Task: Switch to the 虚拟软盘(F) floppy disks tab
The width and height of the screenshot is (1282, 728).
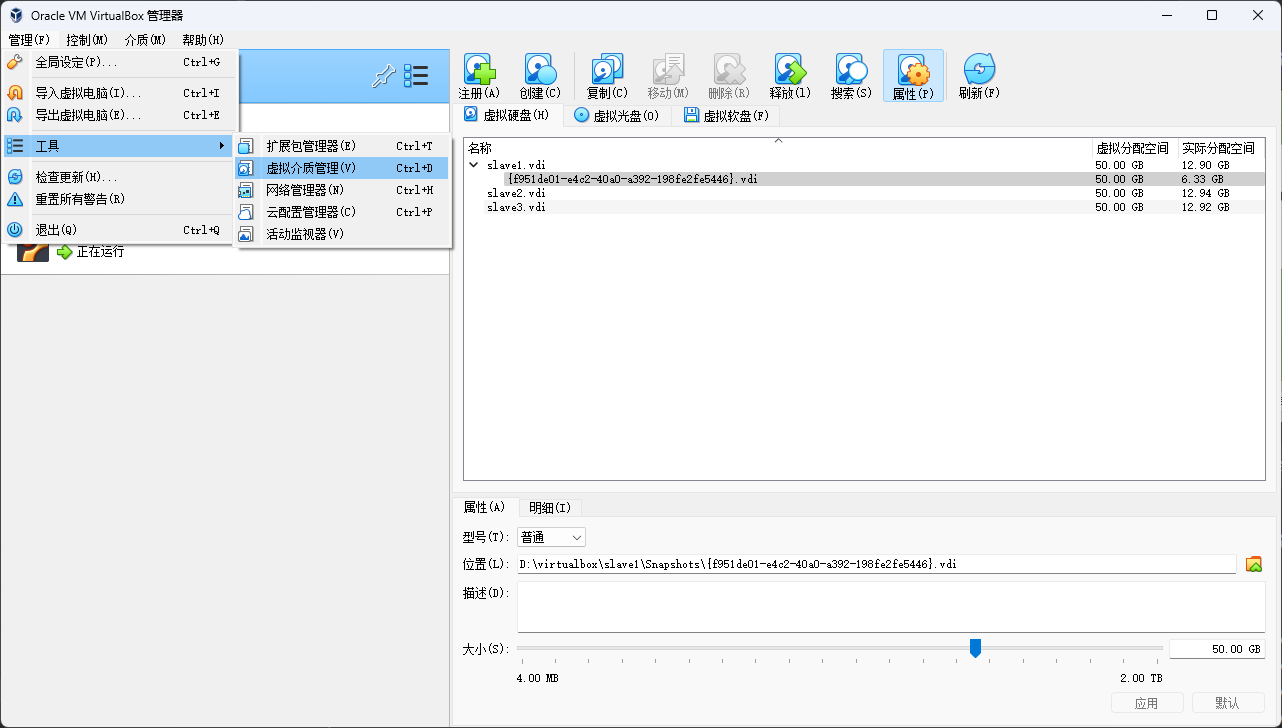Action: point(727,116)
